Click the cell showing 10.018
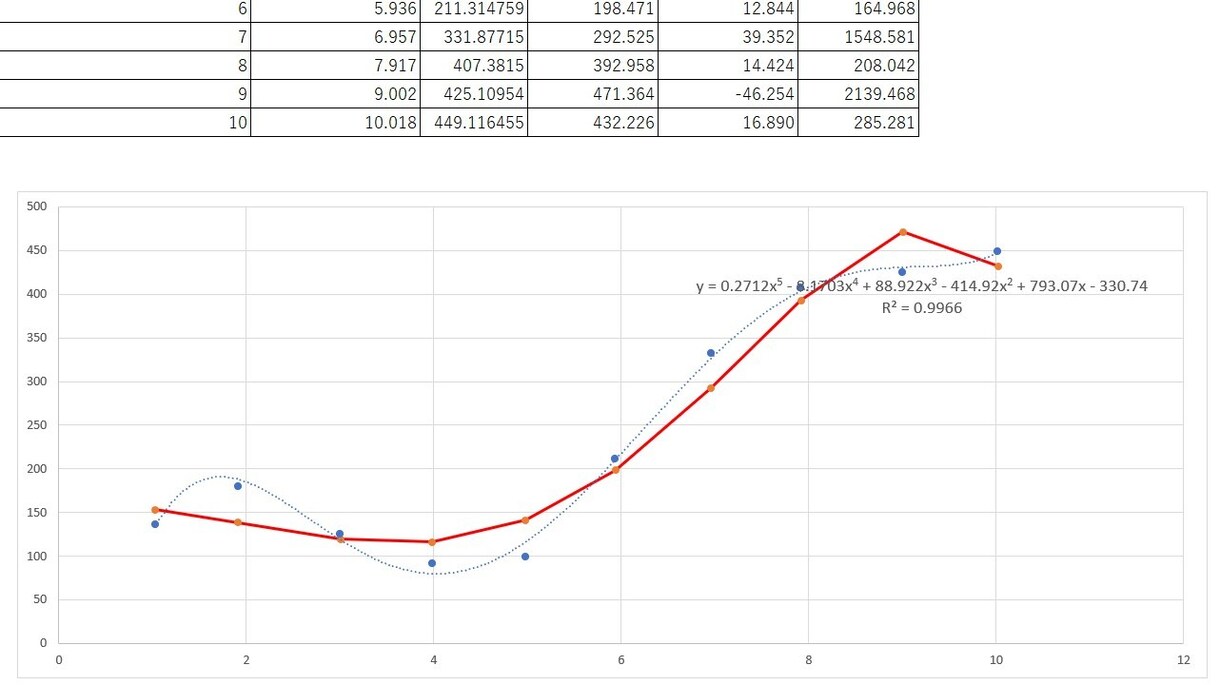Screen dimensions: 1220x685 coord(335,122)
